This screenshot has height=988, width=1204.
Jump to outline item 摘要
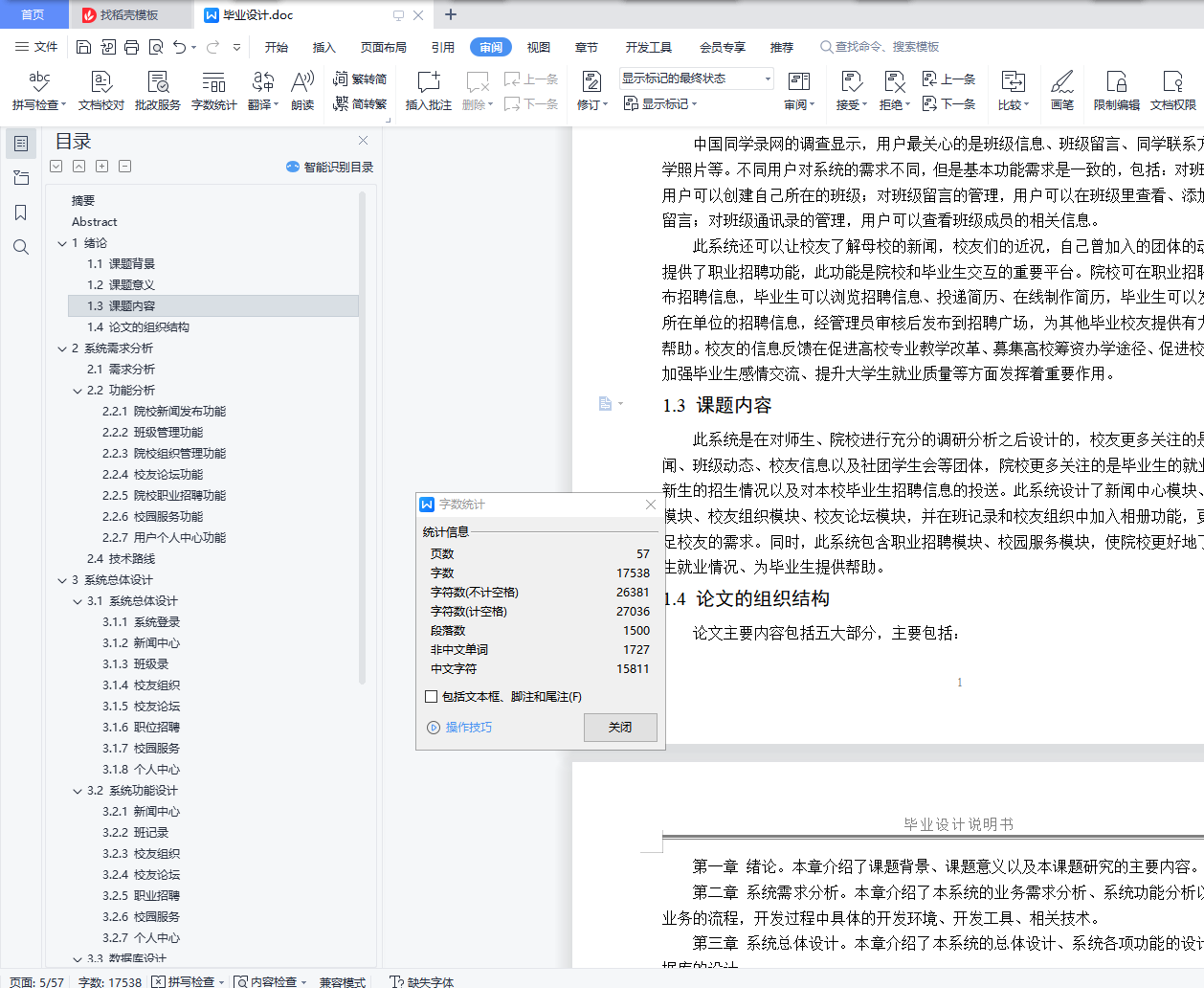(x=83, y=201)
